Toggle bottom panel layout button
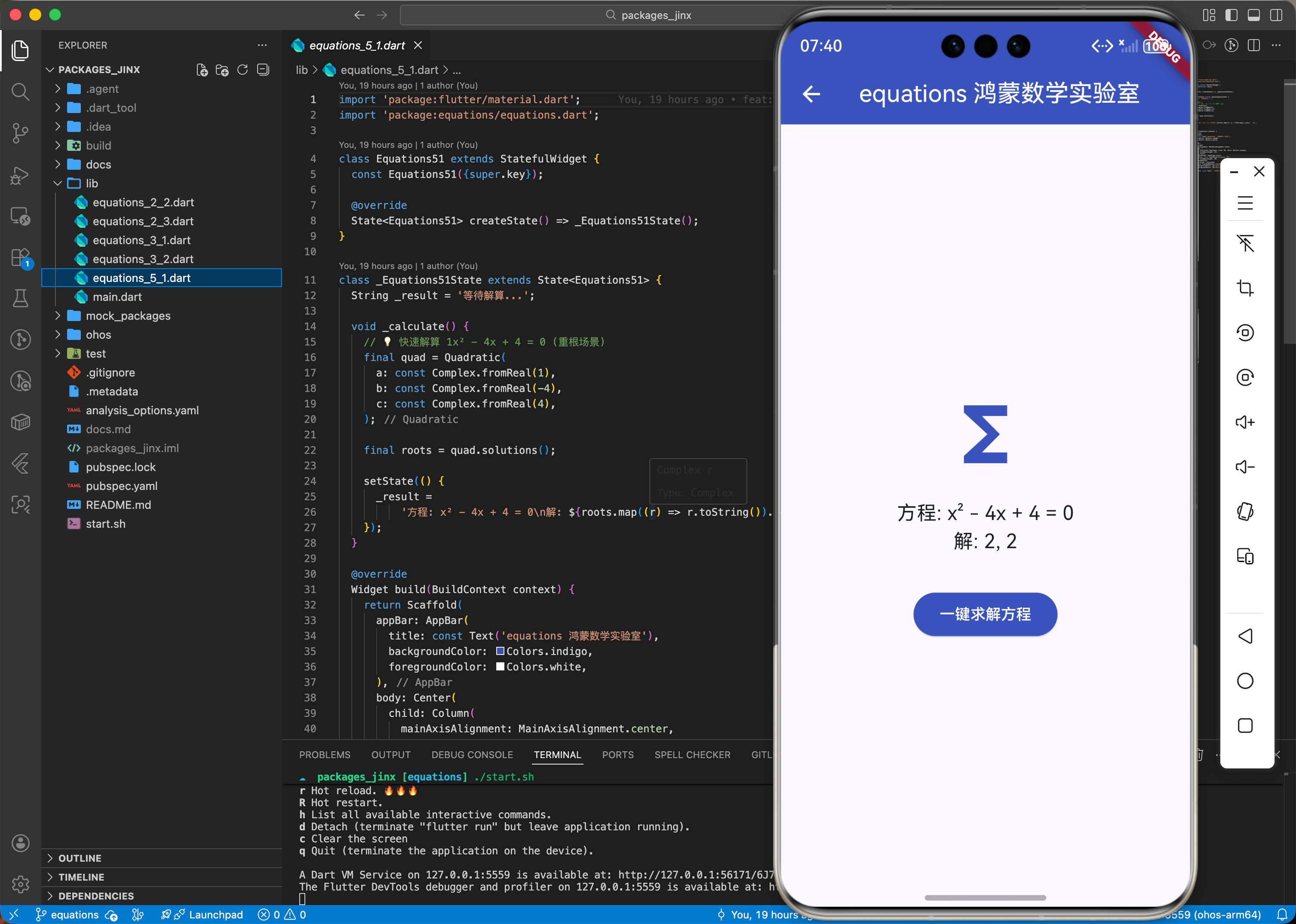This screenshot has height=924, width=1296. click(1253, 15)
